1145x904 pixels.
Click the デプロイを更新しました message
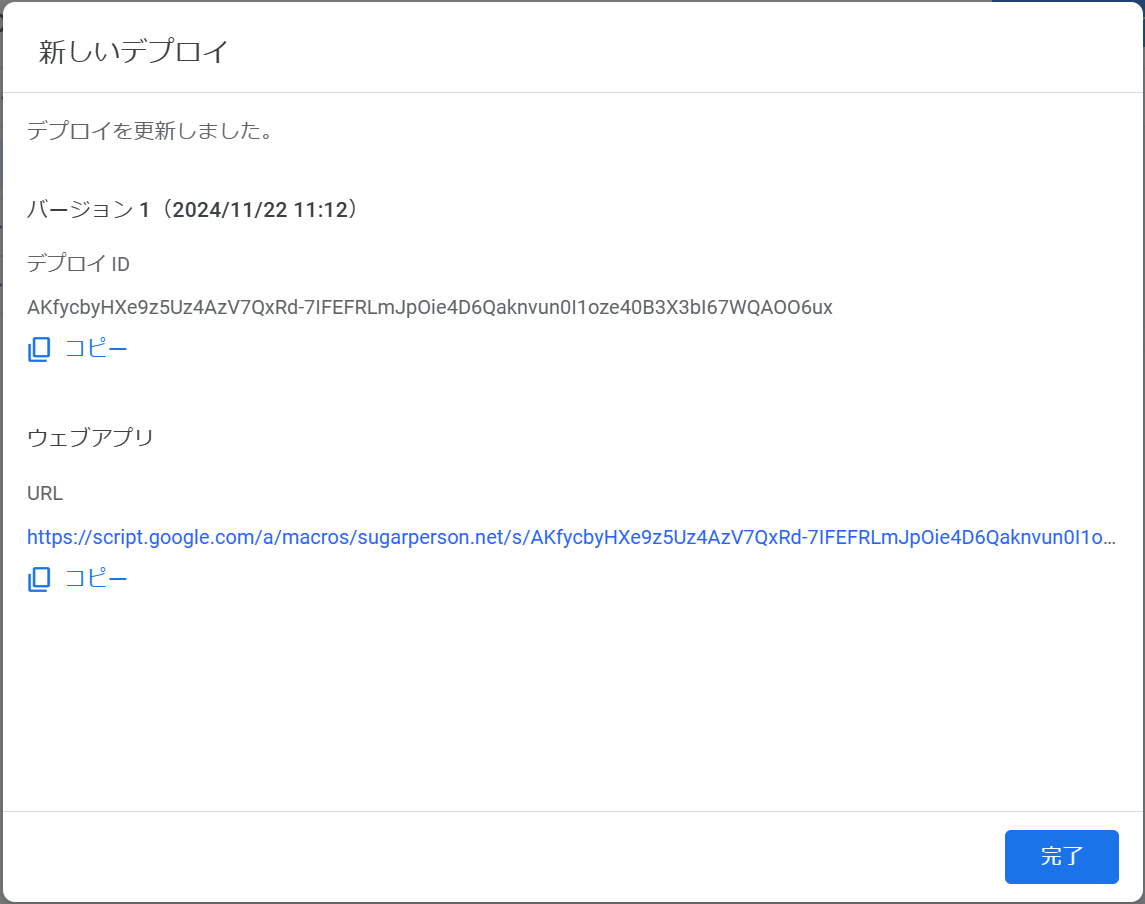click(x=125, y=130)
